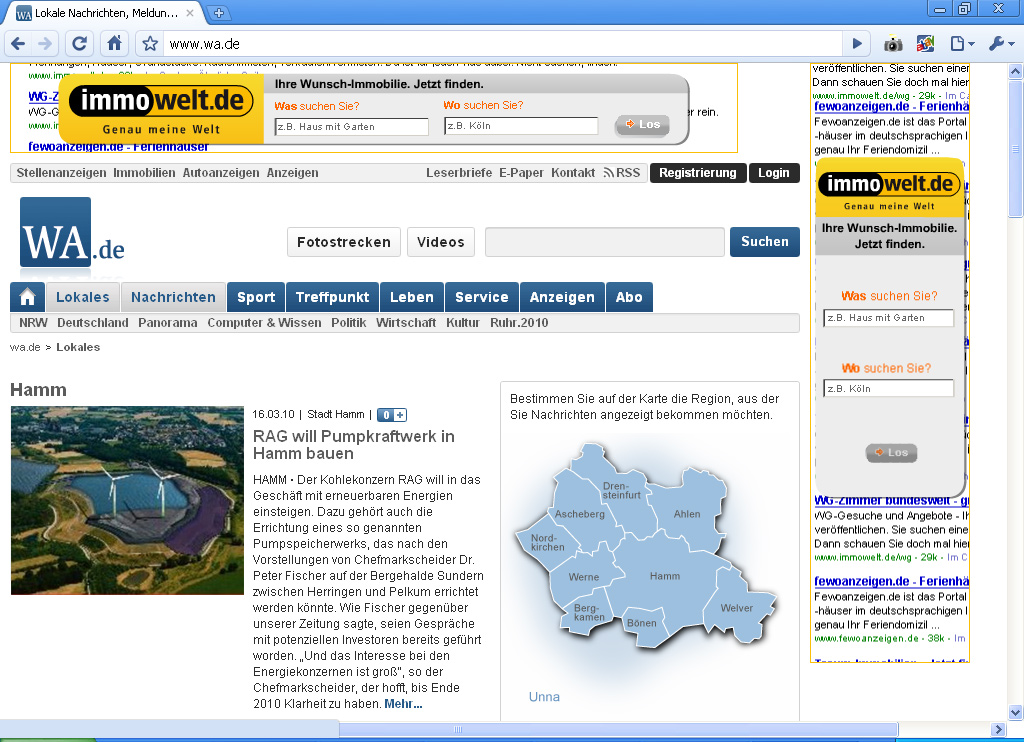Click the camera extension icon
The width and height of the screenshot is (1024, 742).
(893, 44)
